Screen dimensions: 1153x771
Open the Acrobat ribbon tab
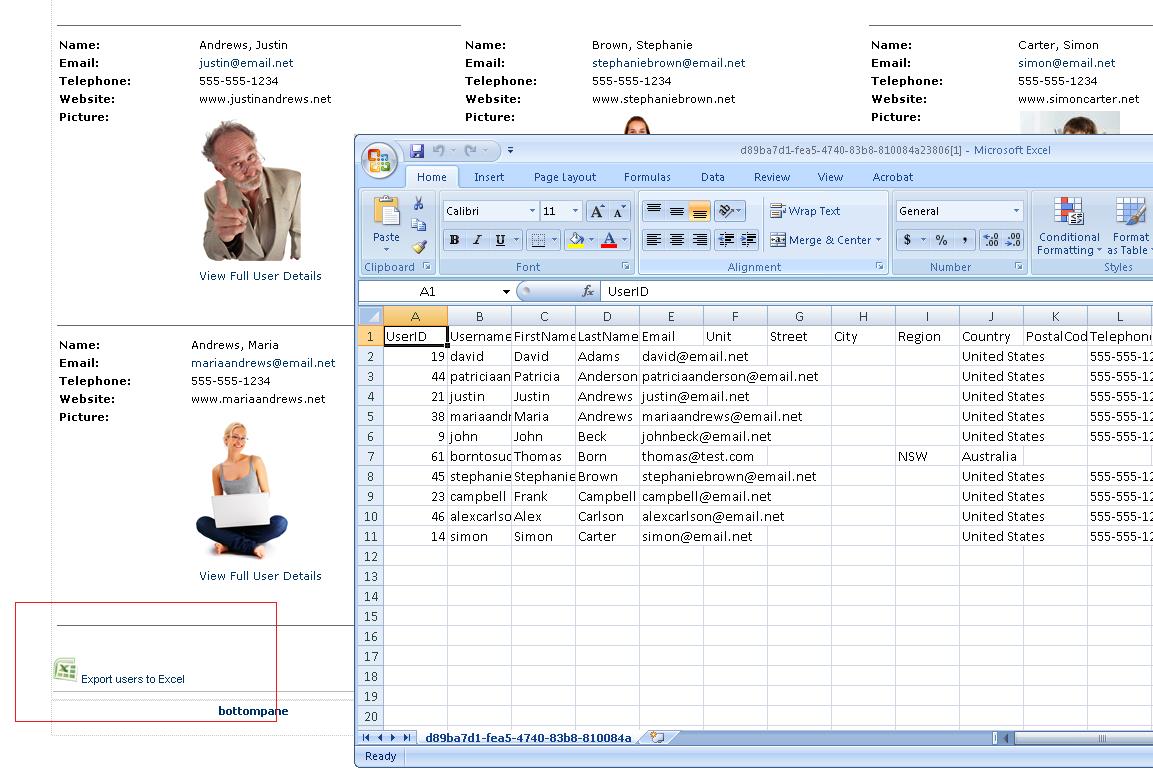[893, 177]
